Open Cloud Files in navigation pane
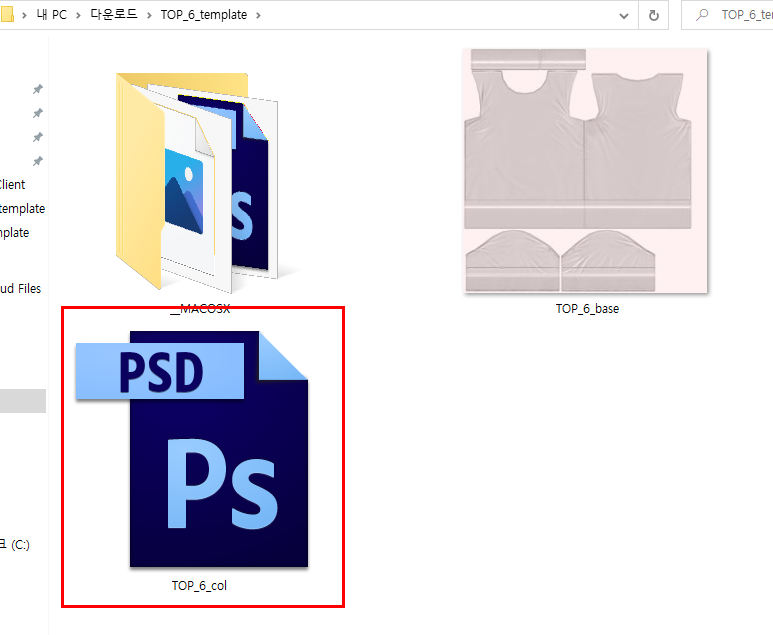 (20, 288)
